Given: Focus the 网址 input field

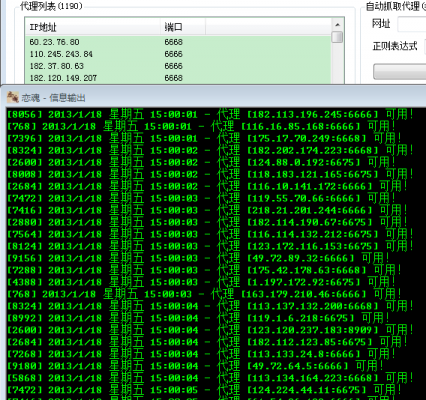Looking at the screenshot, I should click(x=412, y=24).
